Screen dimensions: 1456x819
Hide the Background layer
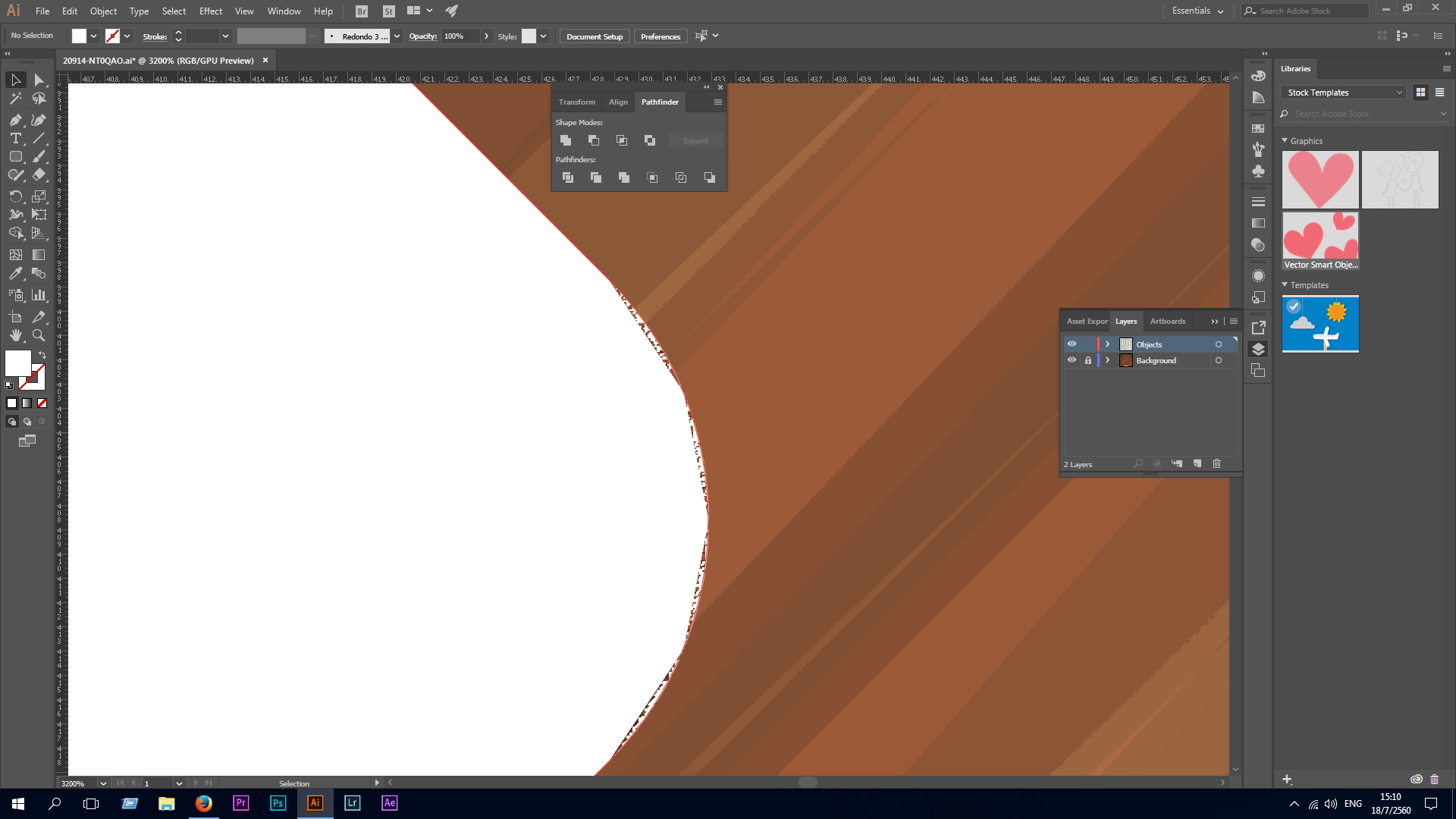(1072, 360)
